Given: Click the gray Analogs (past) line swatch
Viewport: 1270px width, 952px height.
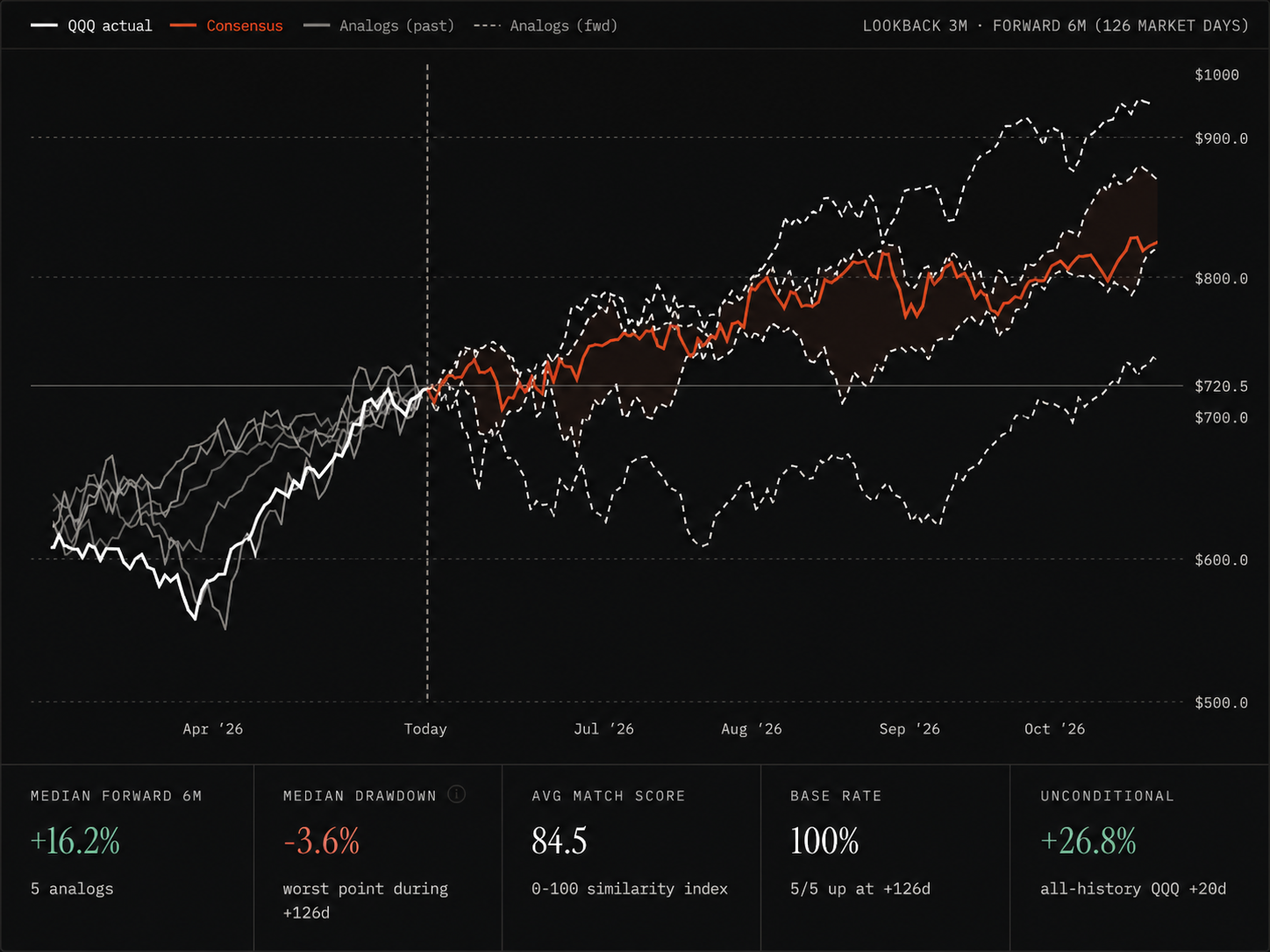Looking at the screenshot, I should pos(316,26).
